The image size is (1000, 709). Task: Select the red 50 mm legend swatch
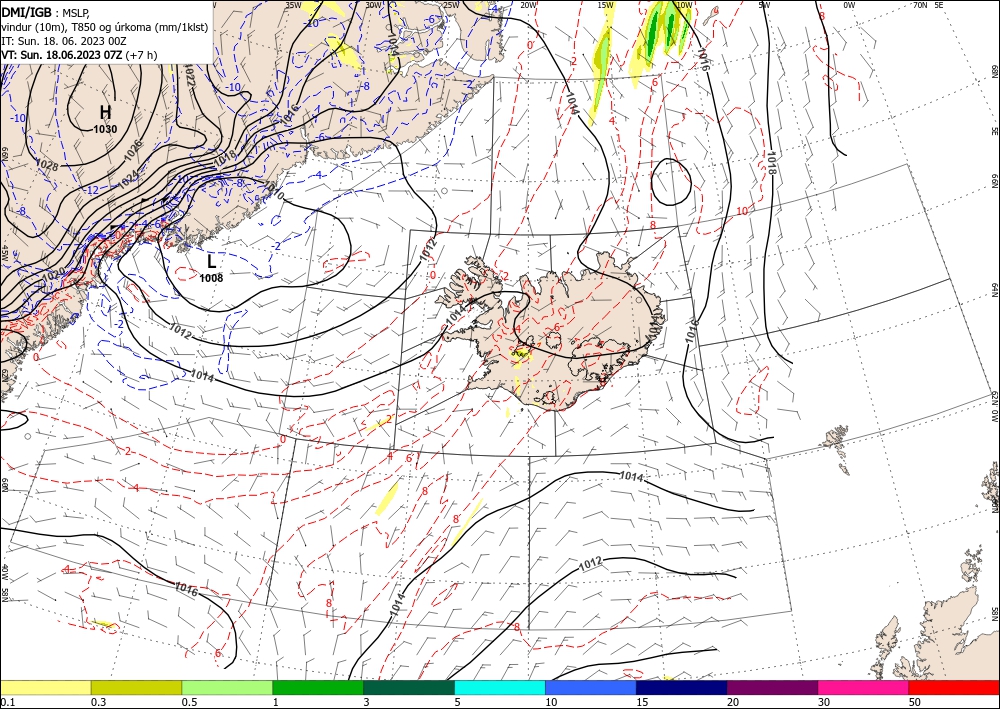click(x=954, y=687)
